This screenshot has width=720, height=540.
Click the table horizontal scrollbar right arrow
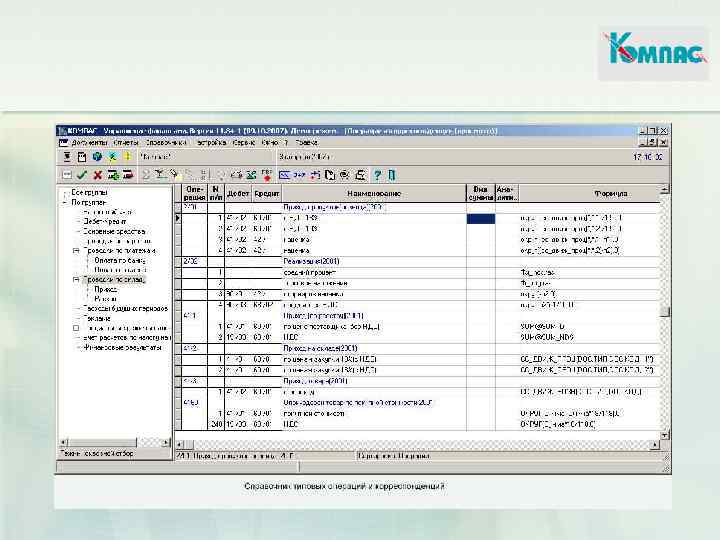pyautogui.click(x=656, y=444)
